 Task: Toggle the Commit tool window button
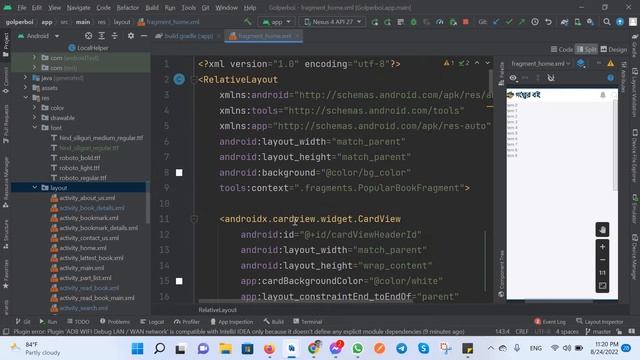(x=6, y=80)
